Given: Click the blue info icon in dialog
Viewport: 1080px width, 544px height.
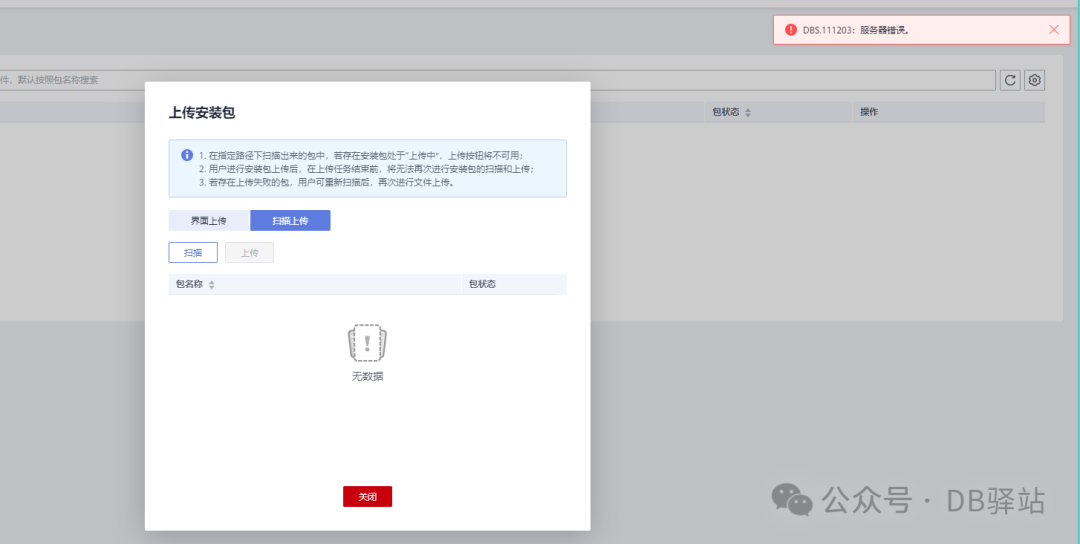Looking at the screenshot, I should coord(187,155).
